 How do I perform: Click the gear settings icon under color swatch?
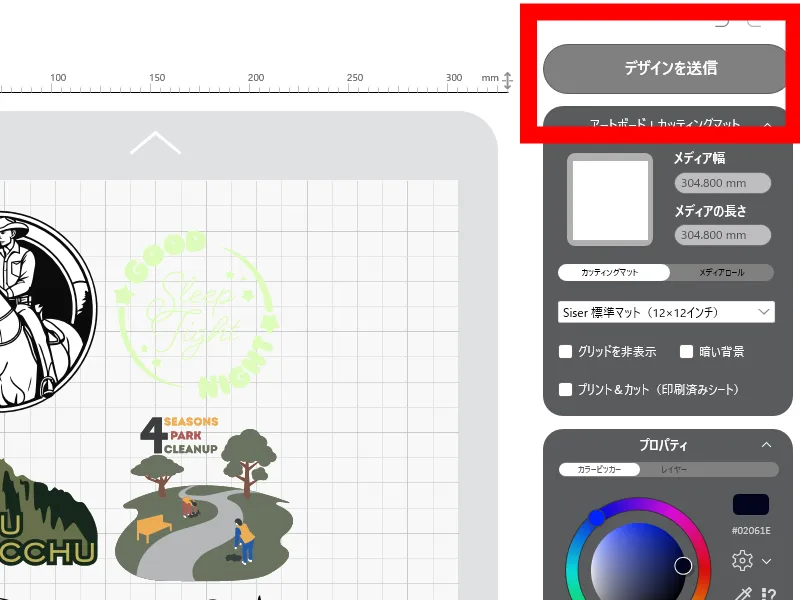pyautogui.click(x=742, y=560)
